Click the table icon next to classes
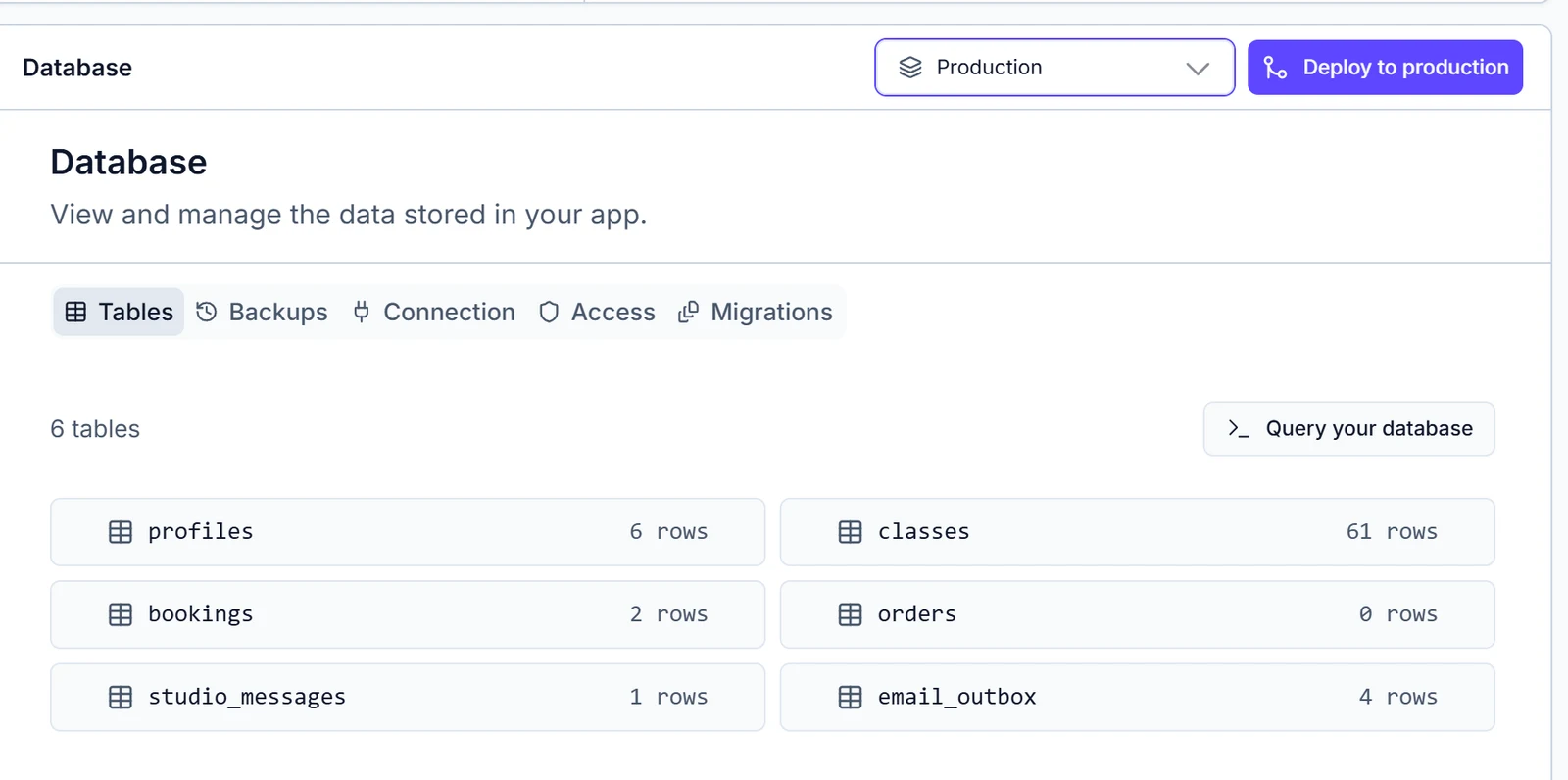The height and width of the screenshot is (780, 1568). pyautogui.click(x=851, y=532)
